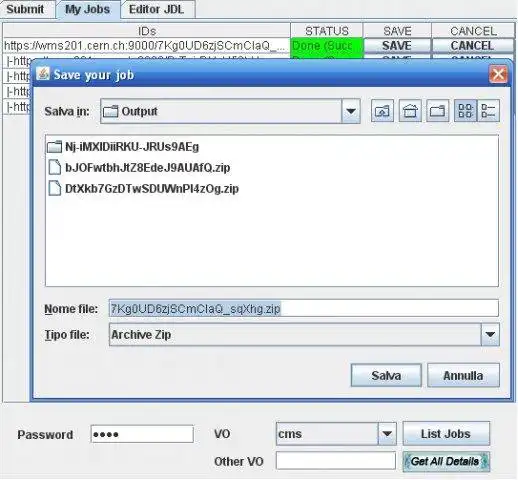
Task: Click the List Jobs button
Action: [446, 434]
